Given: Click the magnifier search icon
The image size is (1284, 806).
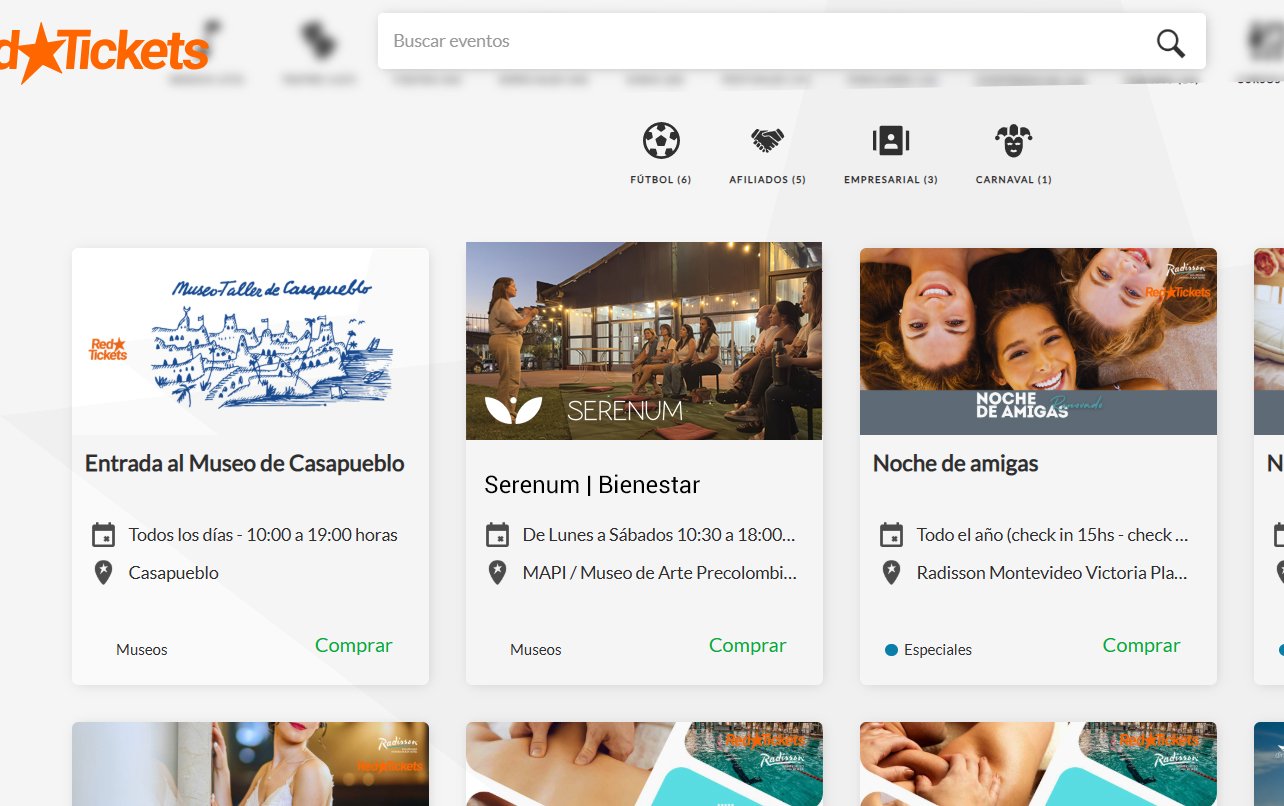Looking at the screenshot, I should 1170,42.
